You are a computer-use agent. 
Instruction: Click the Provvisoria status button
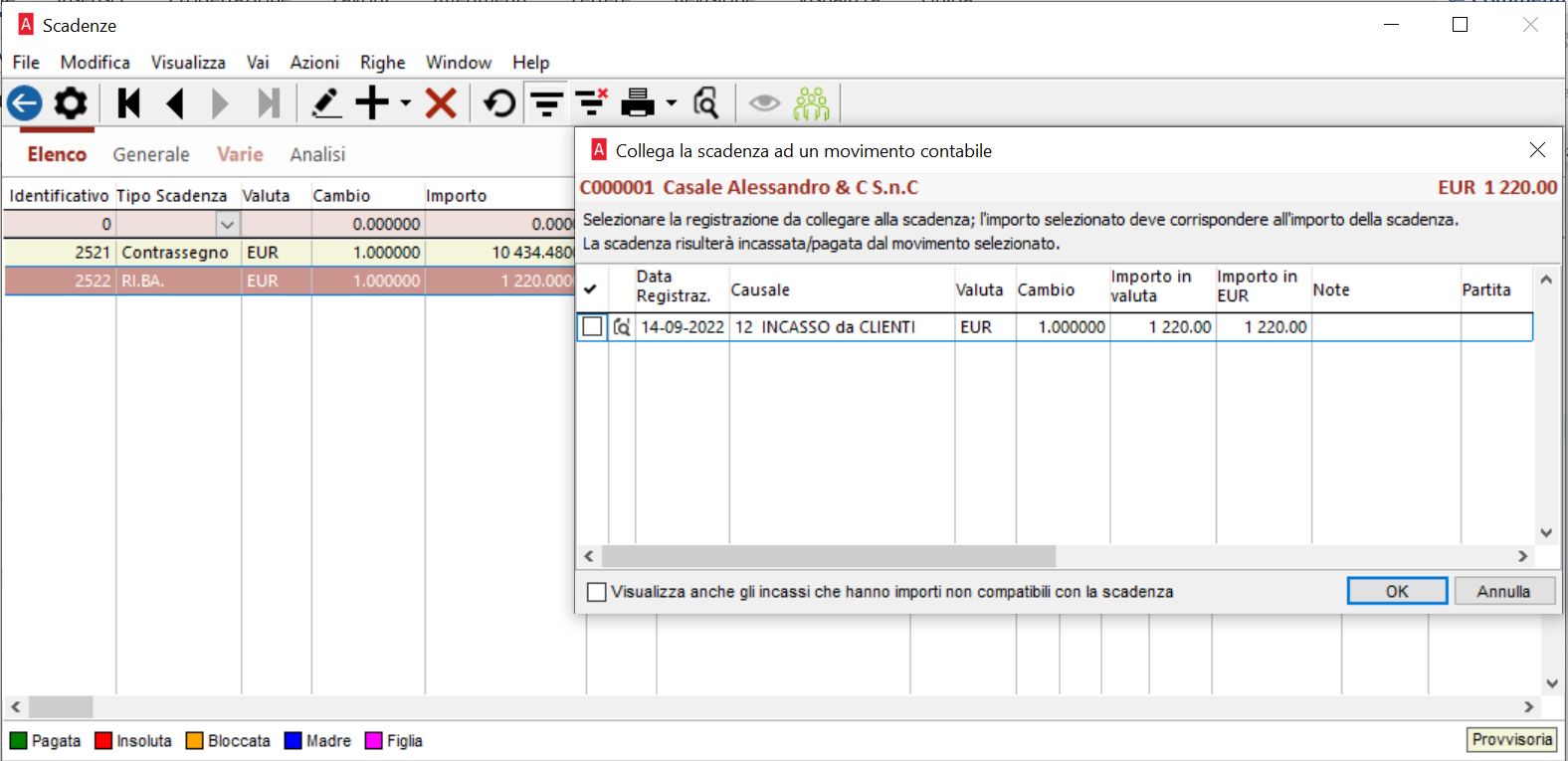tap(1512, 740)
